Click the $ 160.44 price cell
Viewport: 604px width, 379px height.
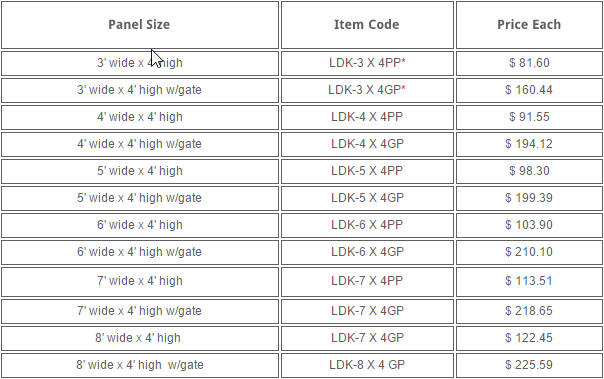pos(529,90)
